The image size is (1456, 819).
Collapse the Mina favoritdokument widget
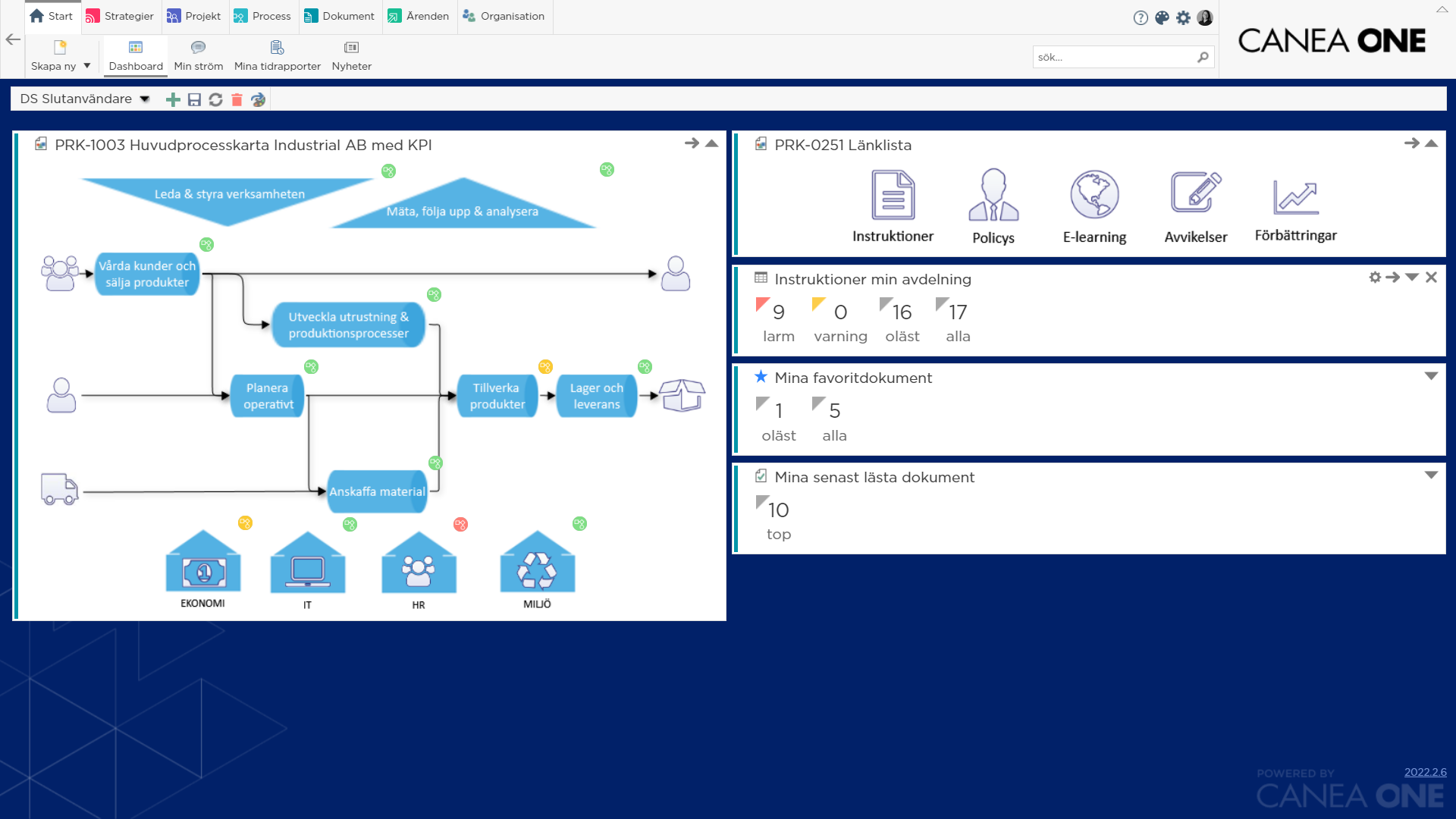coord(1432,375)
